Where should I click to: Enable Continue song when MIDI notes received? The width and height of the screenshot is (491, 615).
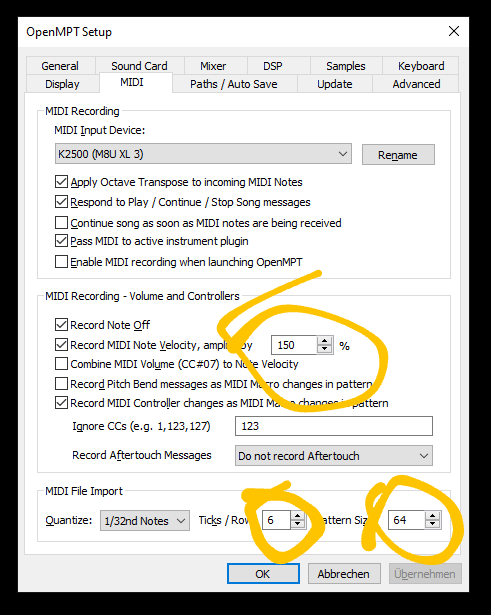(61, 223)
